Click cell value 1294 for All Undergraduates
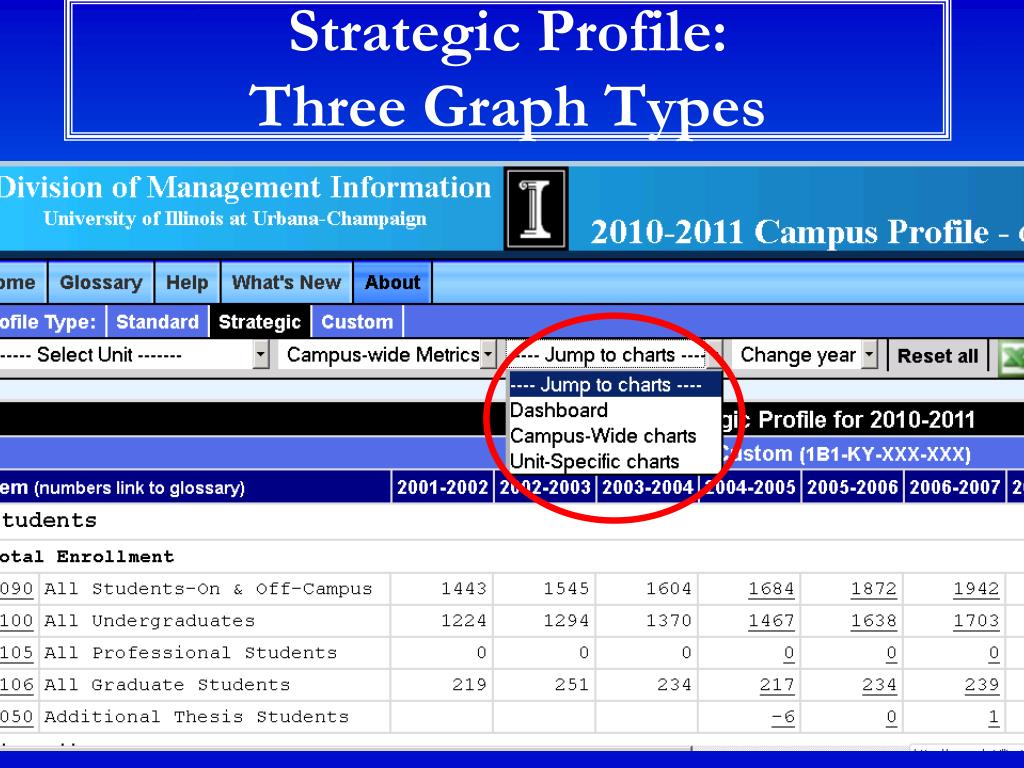The image size is (1024, 768). click(x=566, y=621)
